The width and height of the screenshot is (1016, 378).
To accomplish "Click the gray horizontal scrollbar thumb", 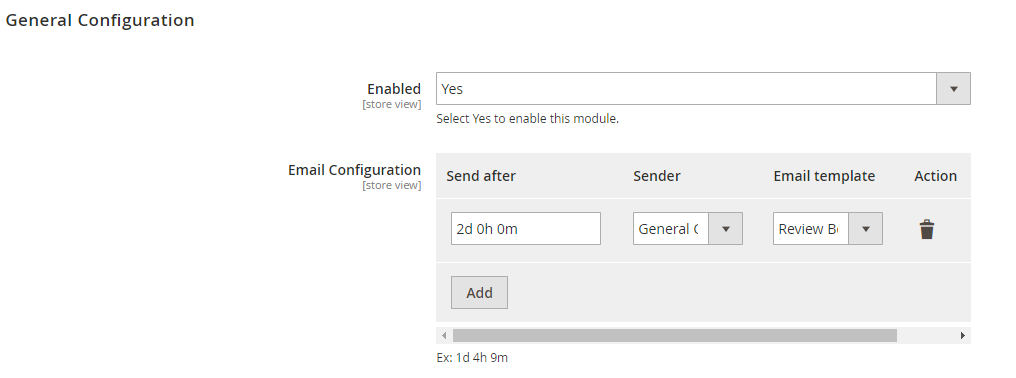I will pyautogui.click(x=675, y=335).
